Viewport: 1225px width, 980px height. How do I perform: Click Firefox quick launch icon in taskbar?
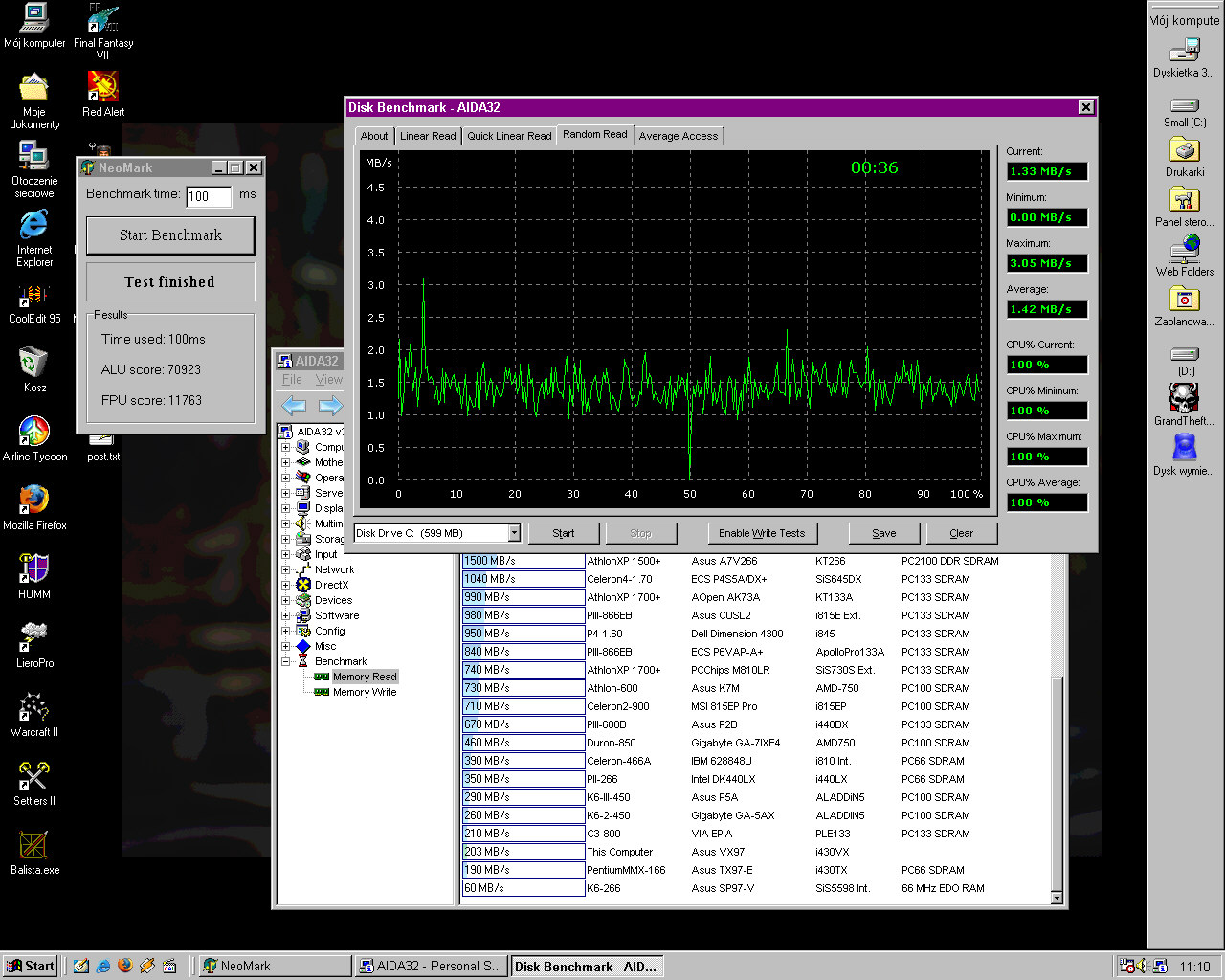[125, 966]
